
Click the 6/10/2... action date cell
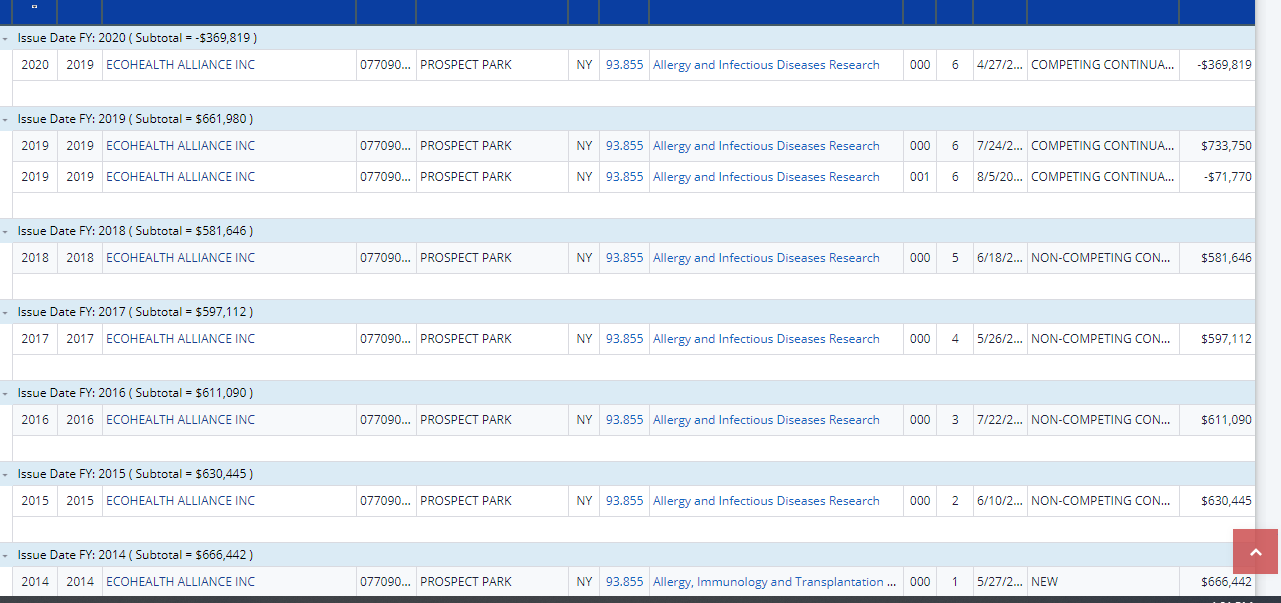point(1000,501)
